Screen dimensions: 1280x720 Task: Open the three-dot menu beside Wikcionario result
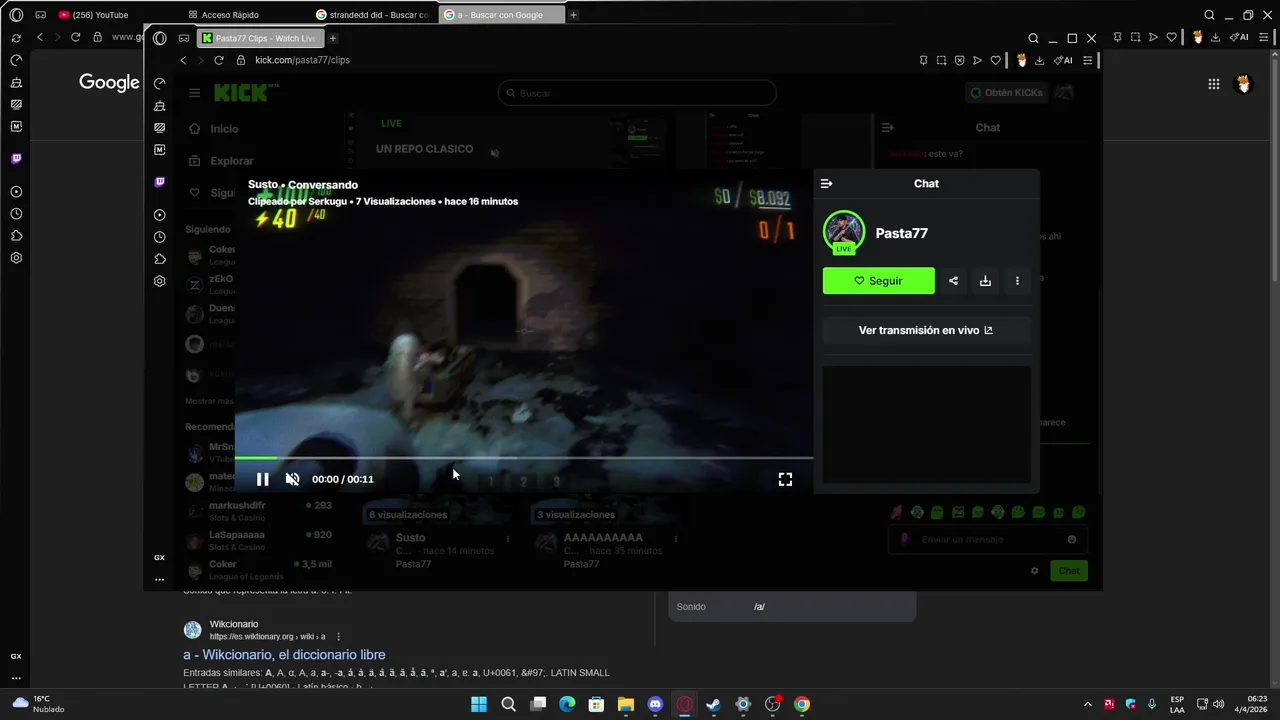(338, 636)
